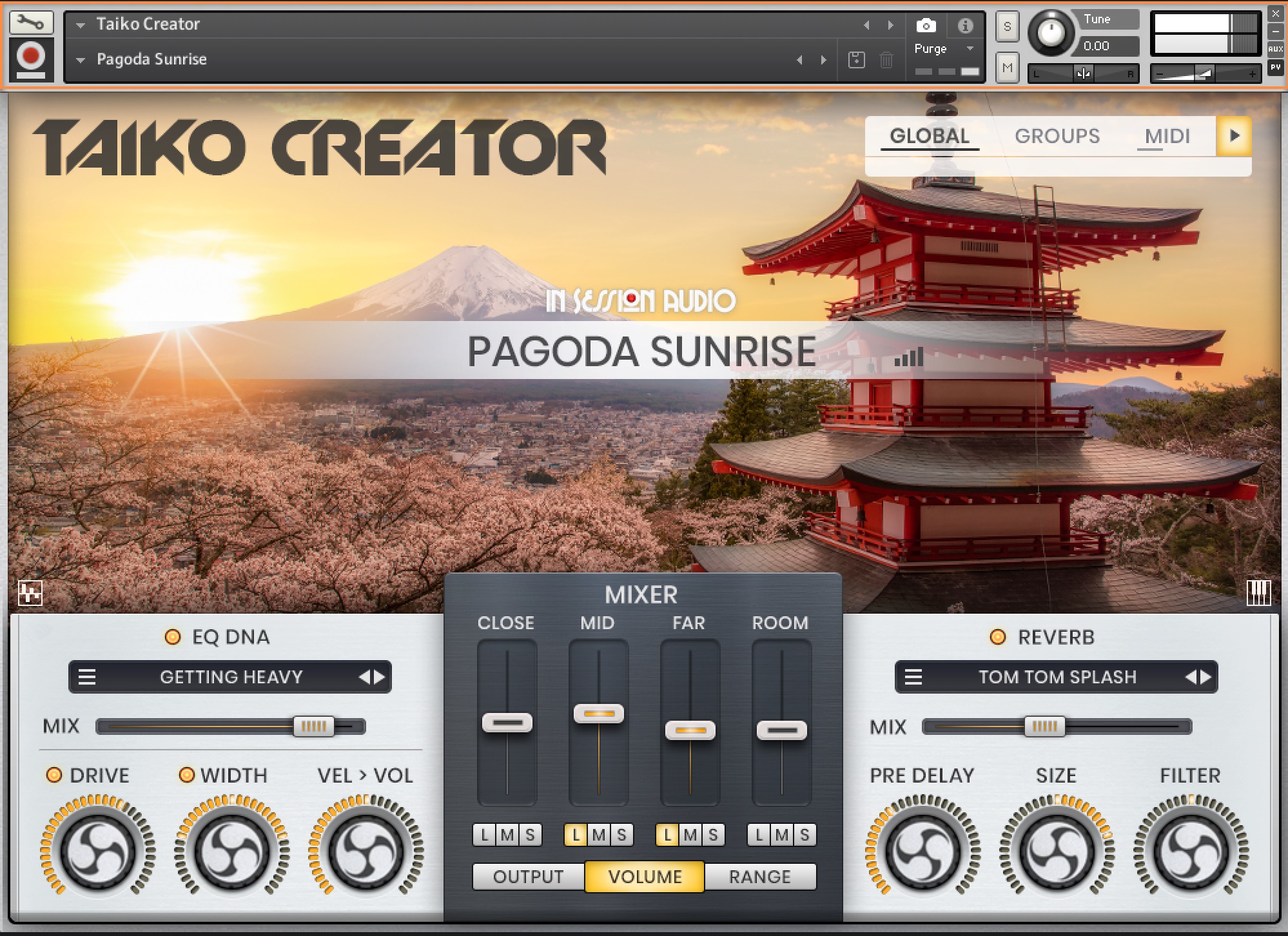Open the Tom Tom Splash reverb preset selector
The height and width of the screenshot is (936, 1288).
tap(1056, 677)
